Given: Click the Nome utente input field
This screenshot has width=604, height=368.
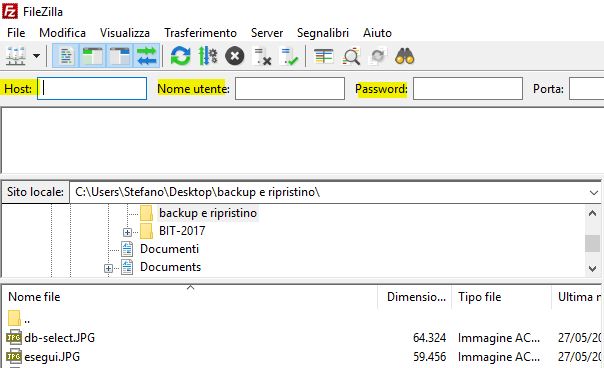Looking at the screenshot, I should pyautogui.click(x=290, y=89).
